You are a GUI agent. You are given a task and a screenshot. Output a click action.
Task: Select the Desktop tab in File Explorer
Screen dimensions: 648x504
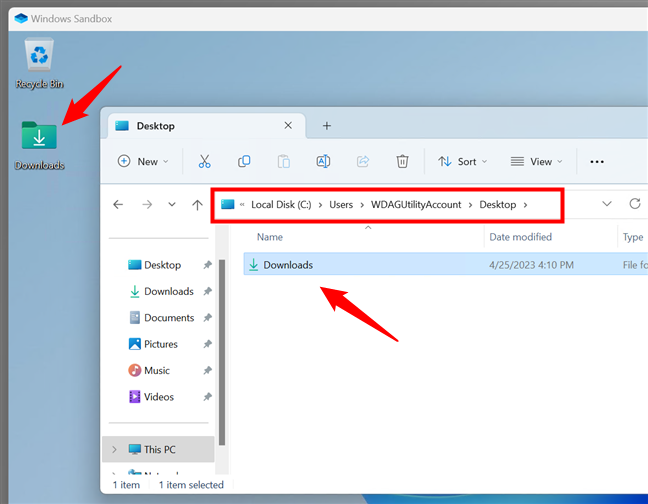(x=207, y=126)
